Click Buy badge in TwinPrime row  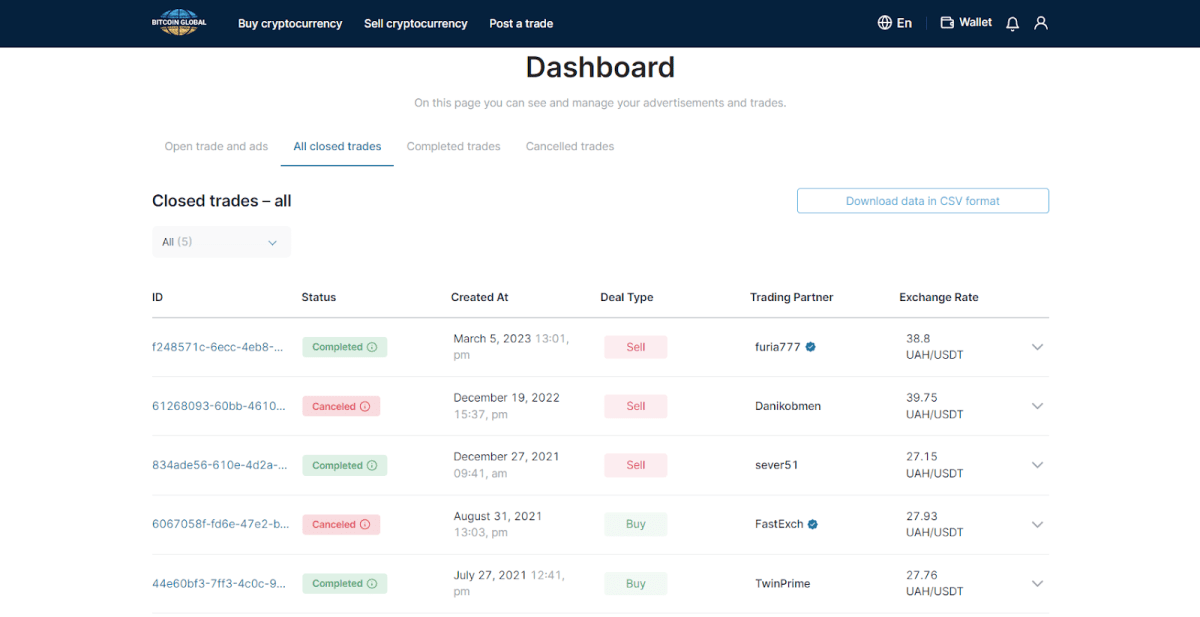[x=635, y=583]
